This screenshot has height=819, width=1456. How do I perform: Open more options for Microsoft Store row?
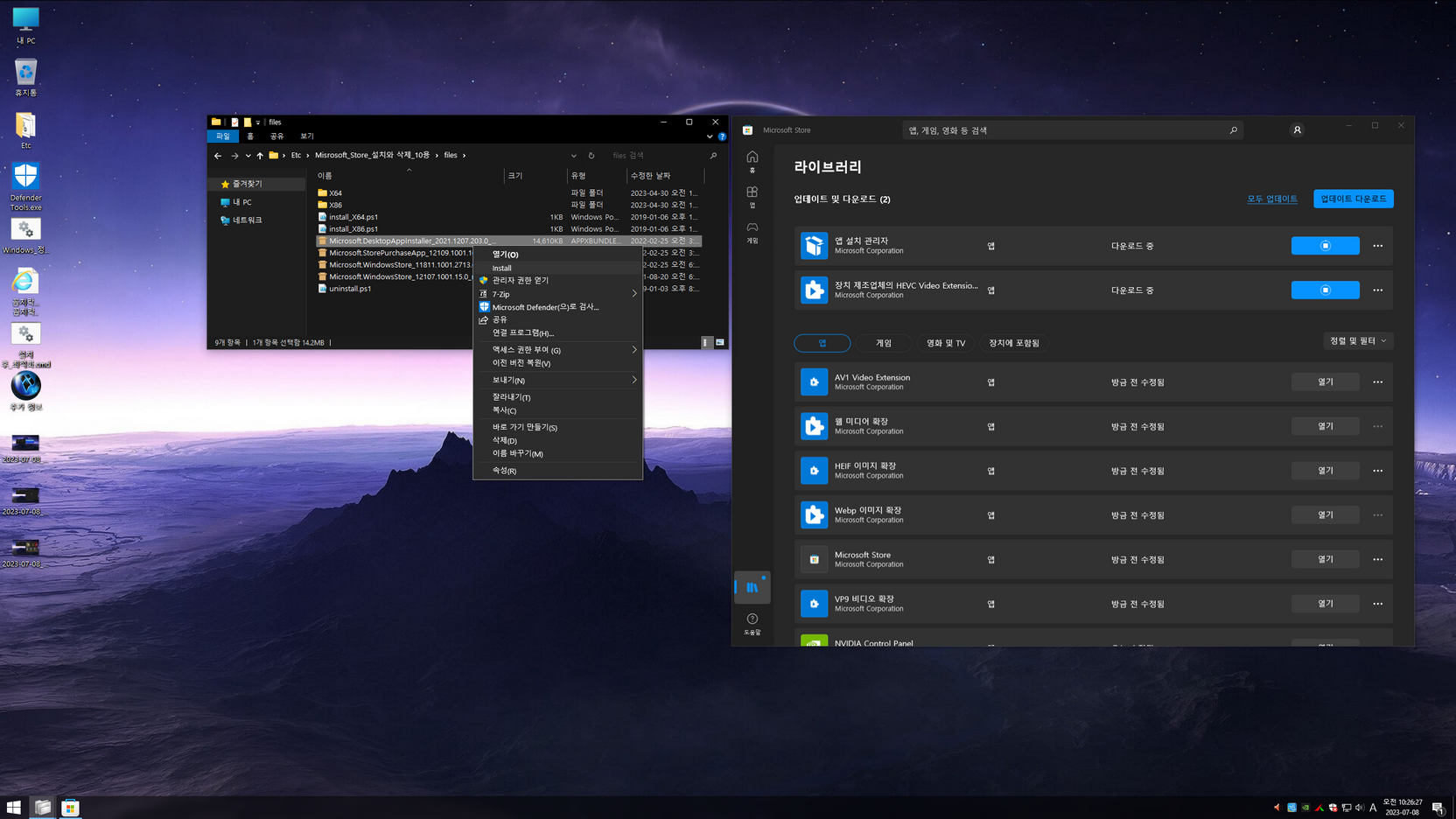[1377, 559]
